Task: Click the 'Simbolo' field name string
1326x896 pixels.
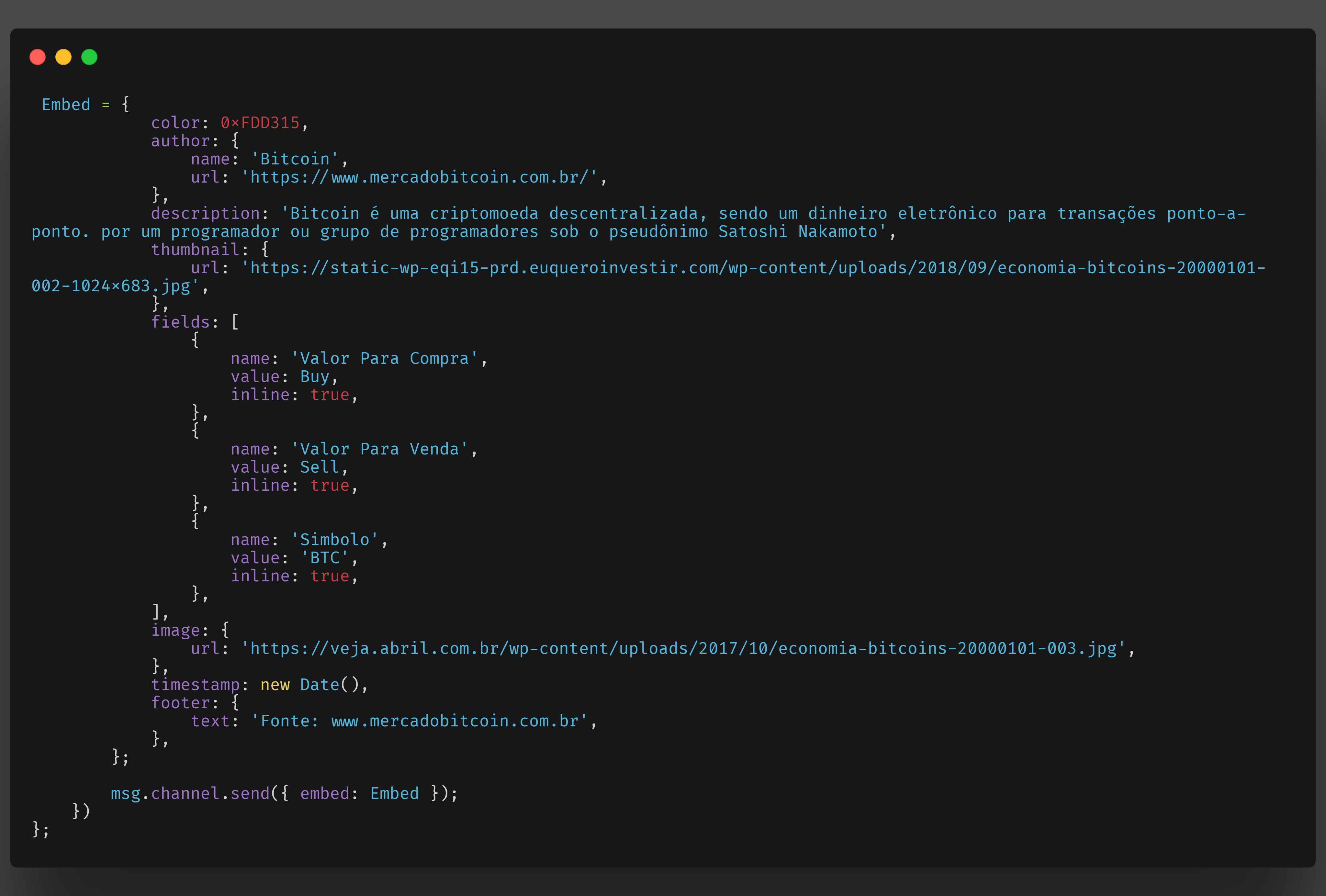Action: coord(334,540)
